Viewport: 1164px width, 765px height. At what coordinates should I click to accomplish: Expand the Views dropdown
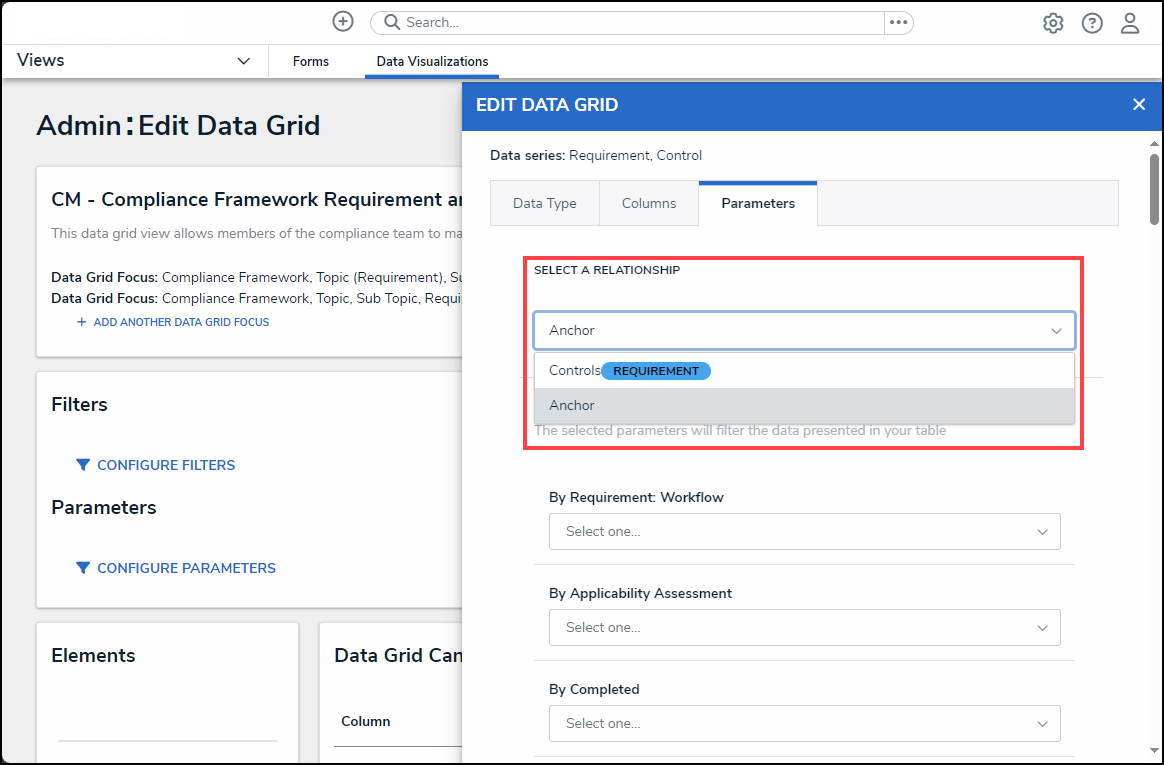243,61
